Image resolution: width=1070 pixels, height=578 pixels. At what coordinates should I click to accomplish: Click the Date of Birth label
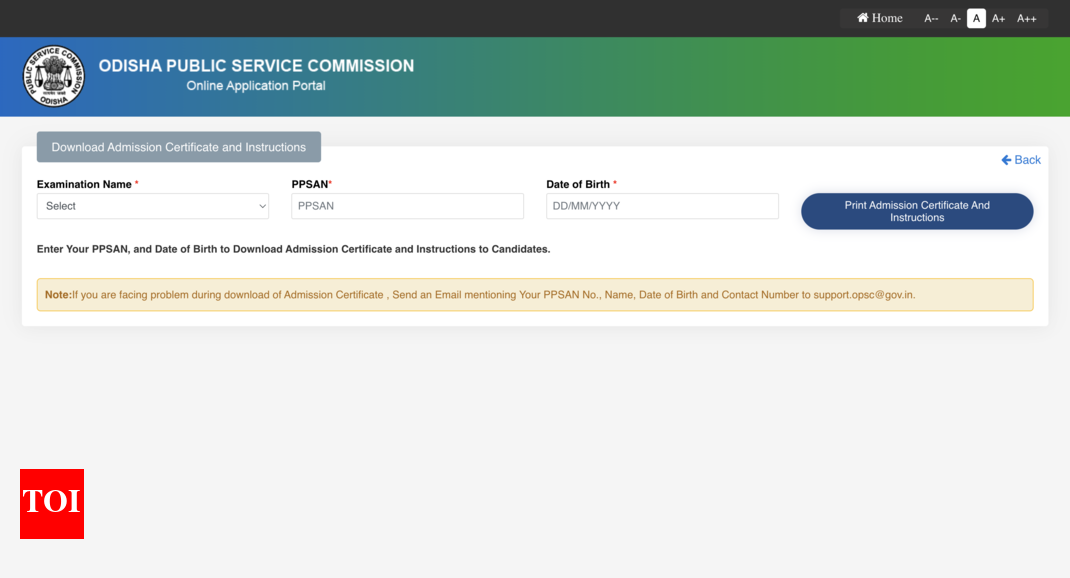pos(578,184)
